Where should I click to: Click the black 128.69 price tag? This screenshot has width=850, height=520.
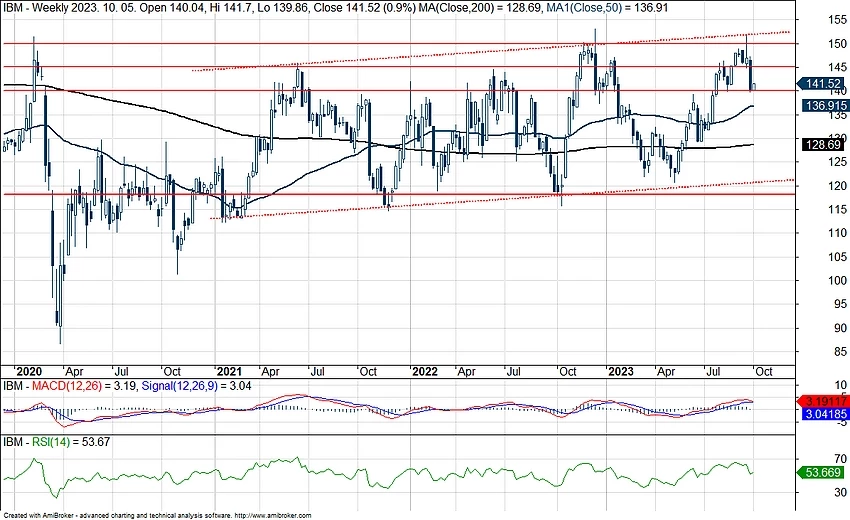pos(823,144)
